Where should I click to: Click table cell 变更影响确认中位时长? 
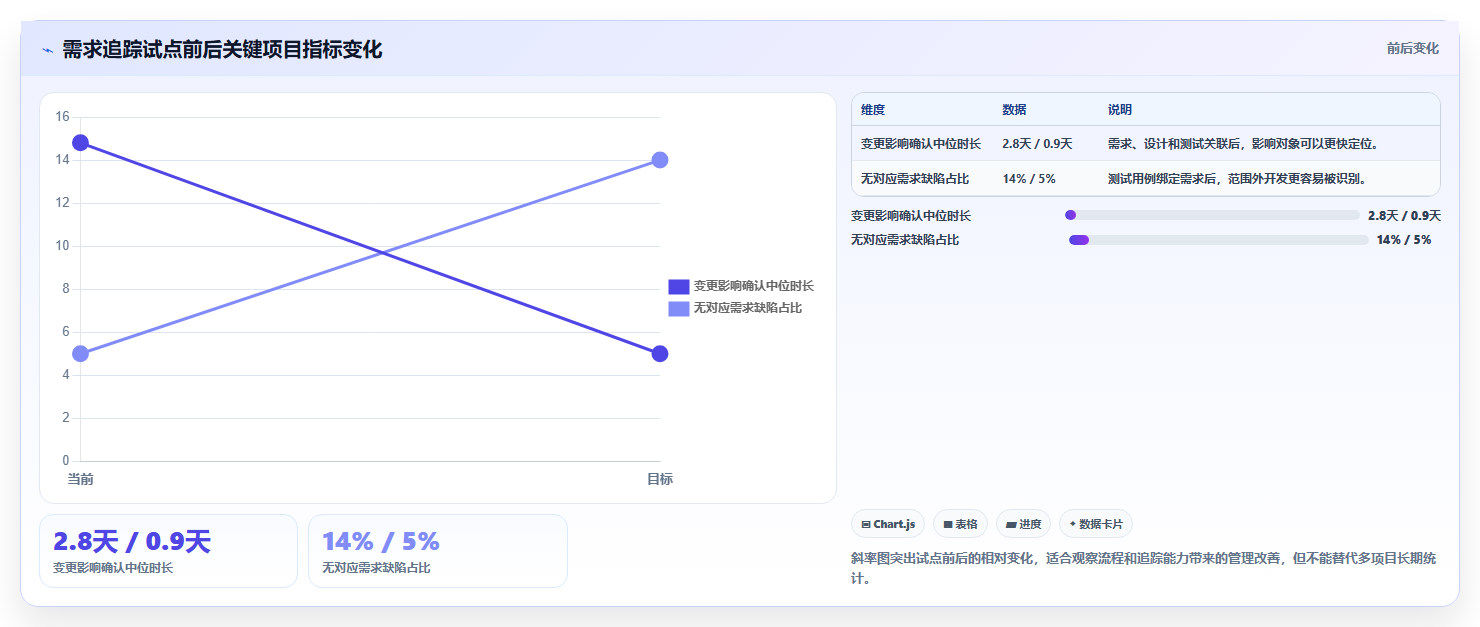[x=921, y=144]
